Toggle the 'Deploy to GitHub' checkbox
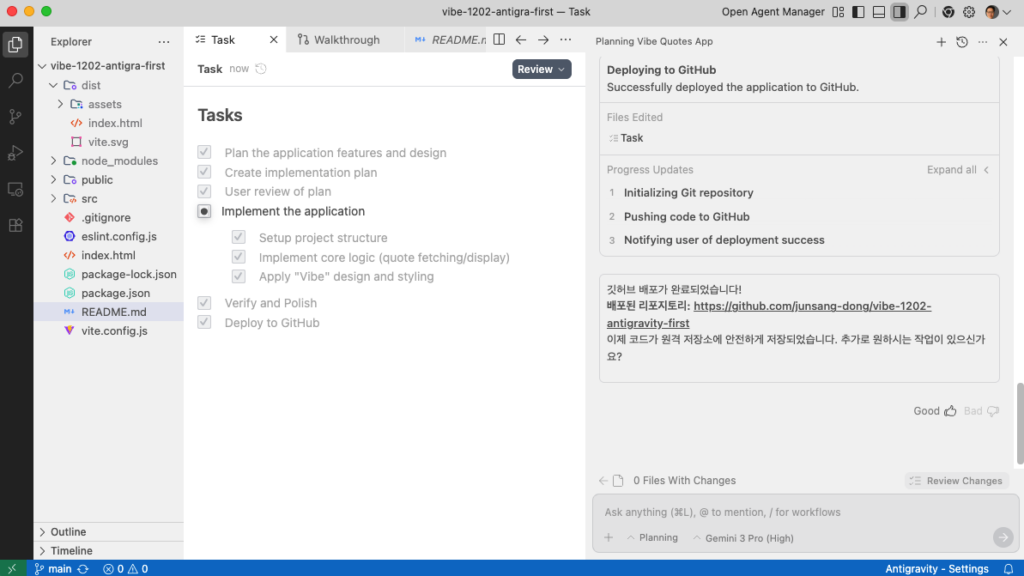 point(204,323)
